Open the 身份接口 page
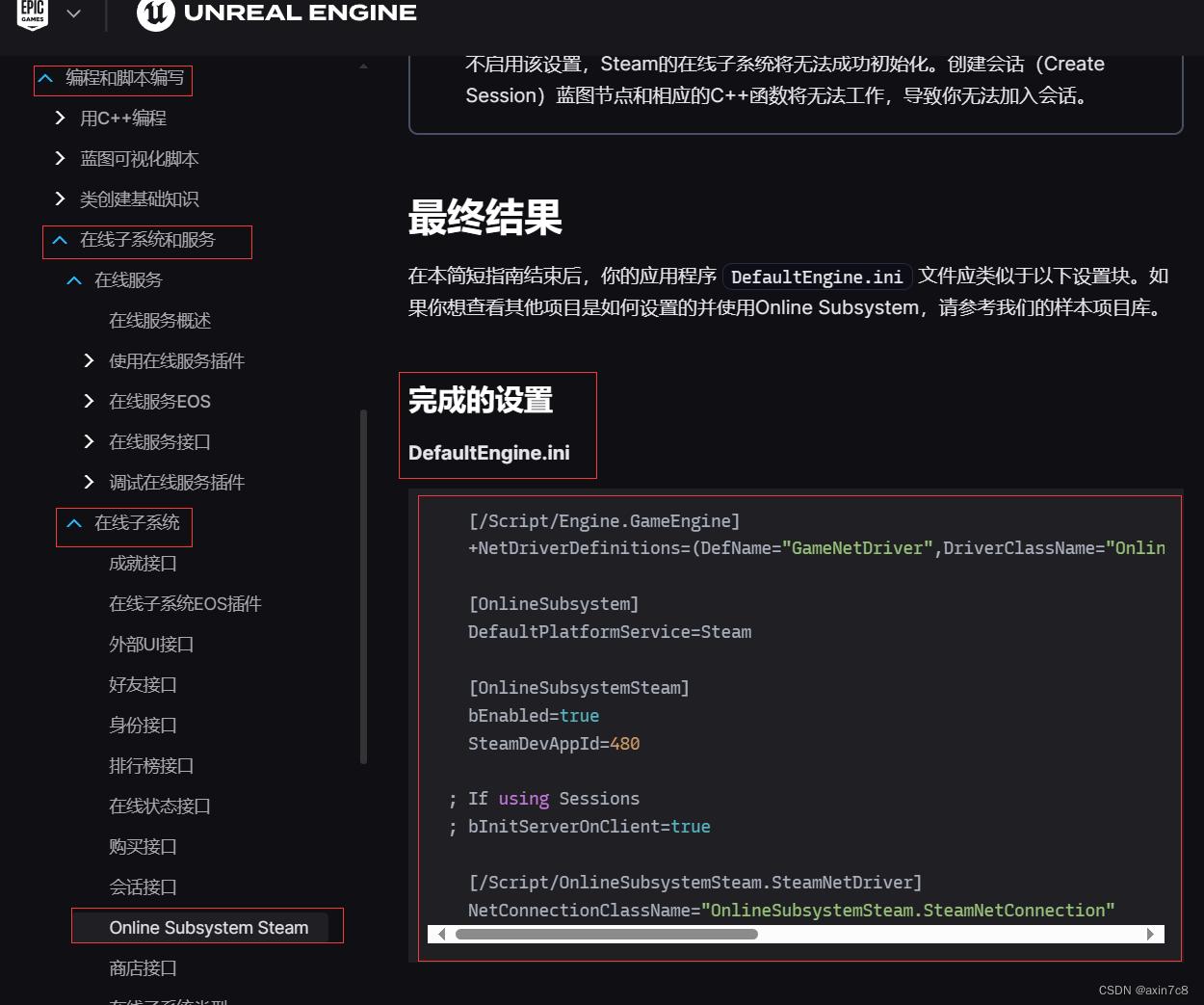The height and width of the screenshot is (1005, 1204). click(143, 726)
